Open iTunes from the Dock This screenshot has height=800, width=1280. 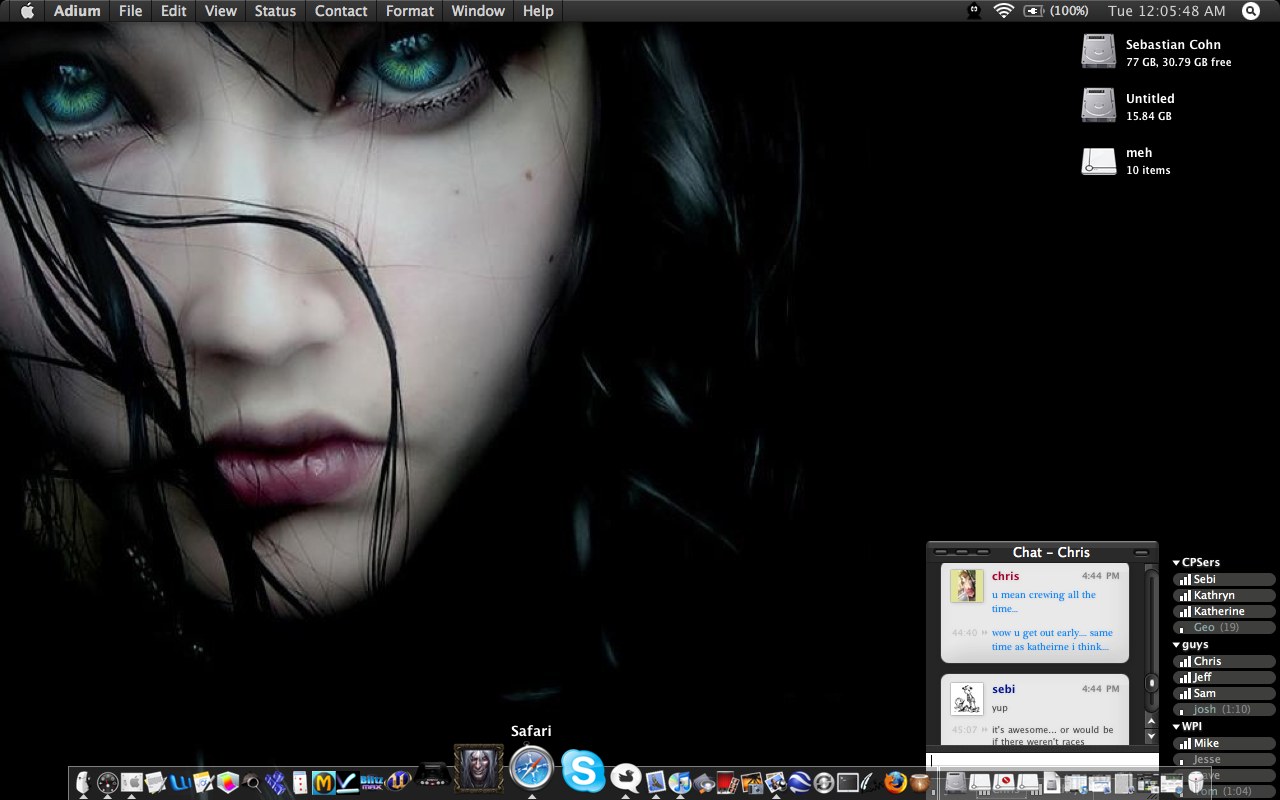pos(680,783)
